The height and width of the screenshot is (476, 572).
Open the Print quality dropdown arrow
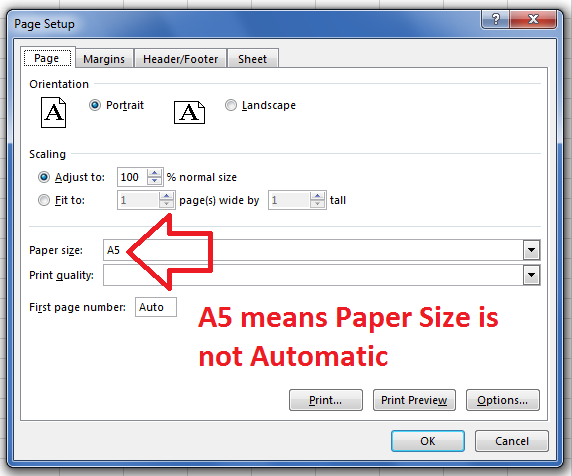pyautogui.click(x=532, y=275)
